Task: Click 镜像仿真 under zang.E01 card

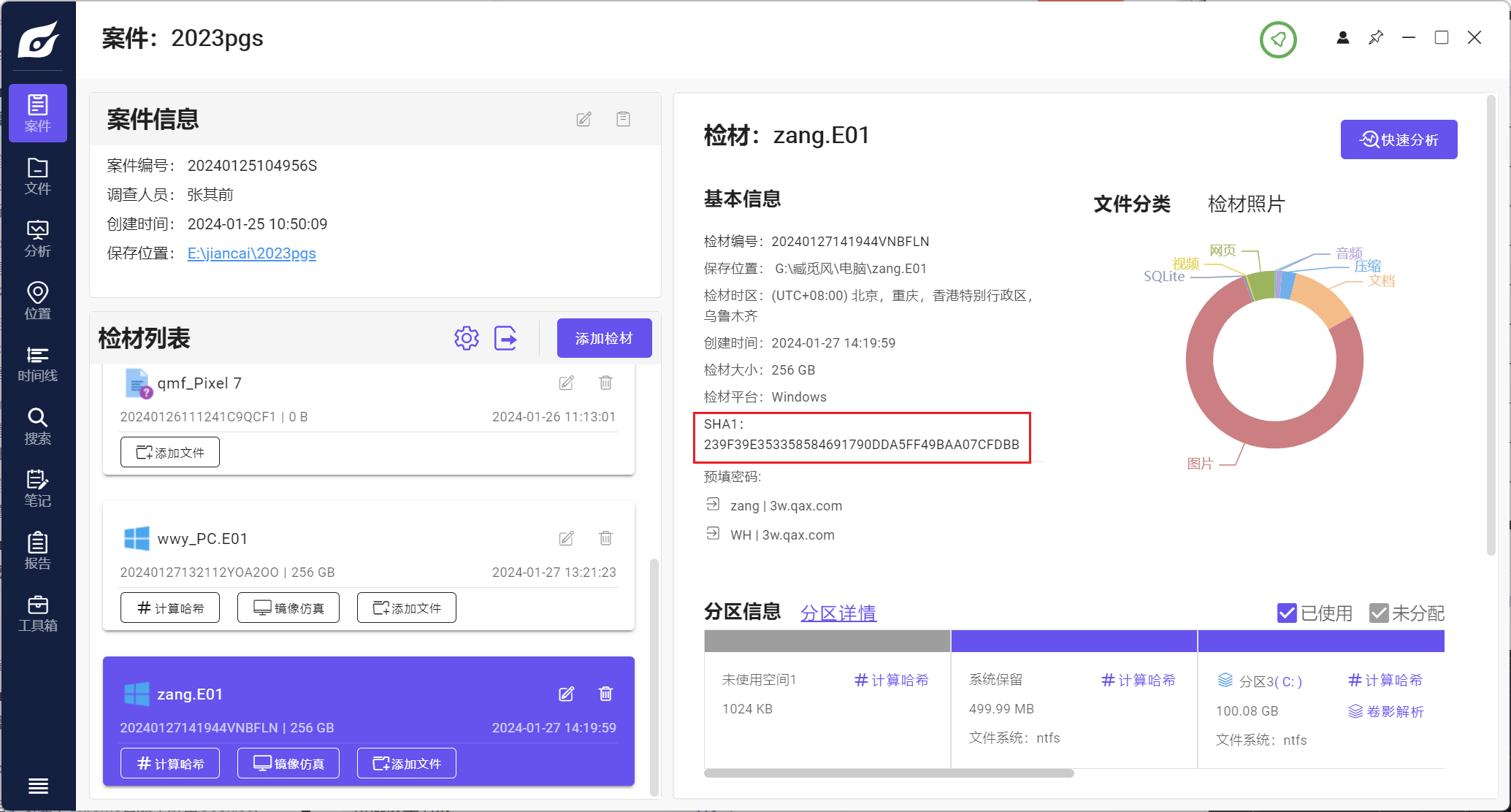Action: 288,763
